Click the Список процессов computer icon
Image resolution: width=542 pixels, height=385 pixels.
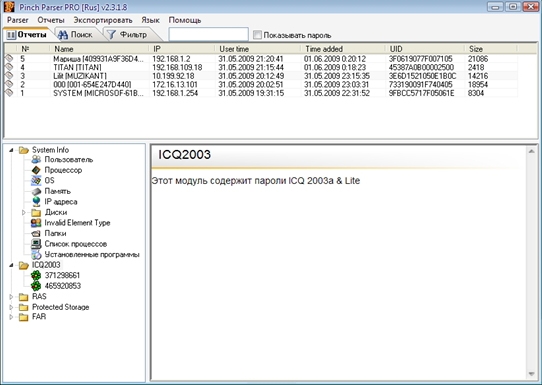tap(36, 244)
